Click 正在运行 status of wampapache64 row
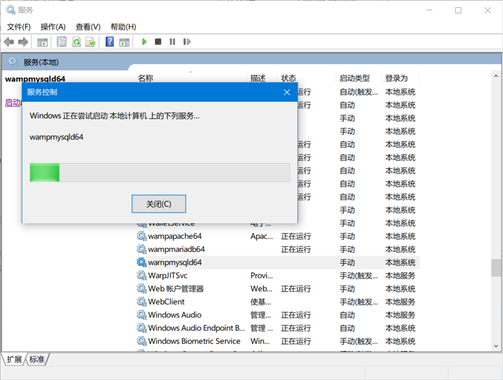 296,236
